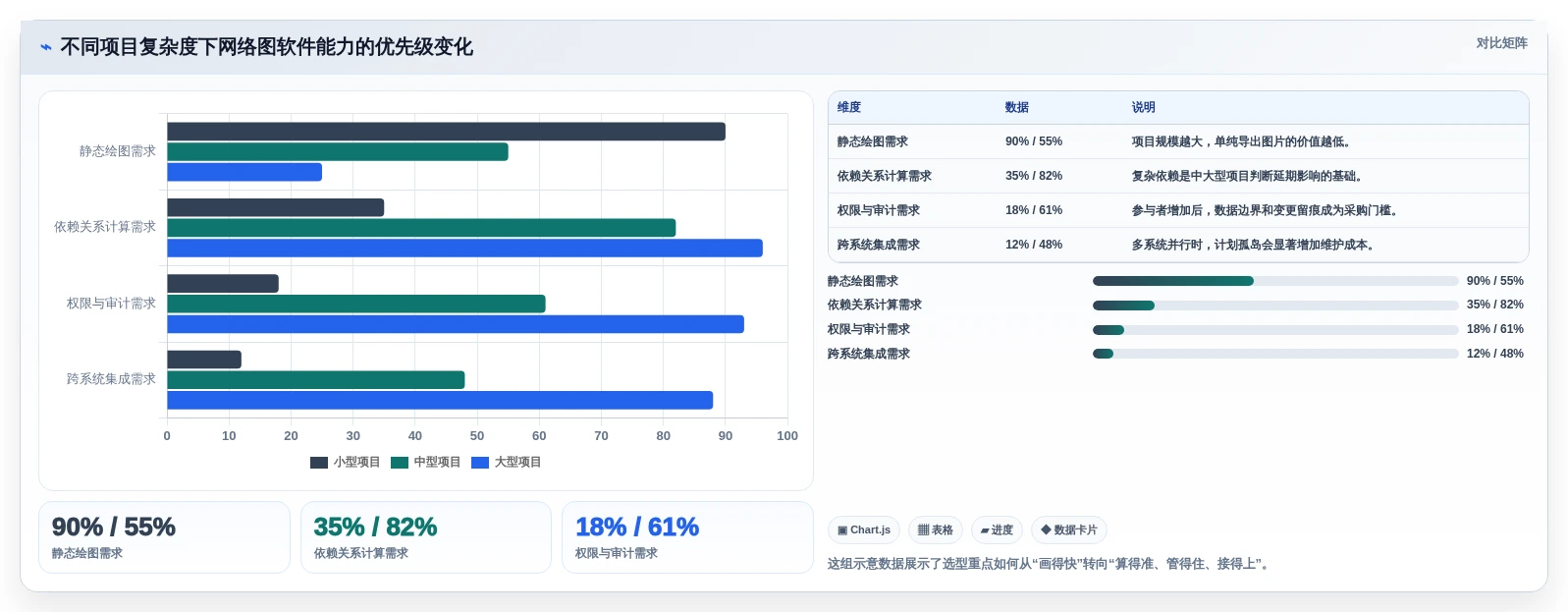The width and height of the screenshot is (1568, 612).
Task: Click the blue lightning icon beside the title
Action: pos(46,47)
